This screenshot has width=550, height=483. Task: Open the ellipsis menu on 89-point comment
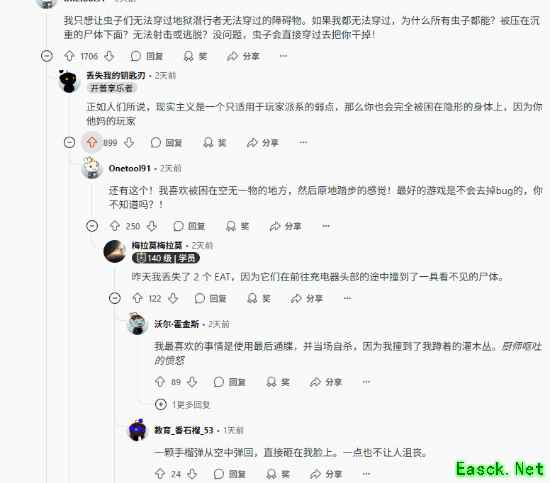(x=366, y=382)
